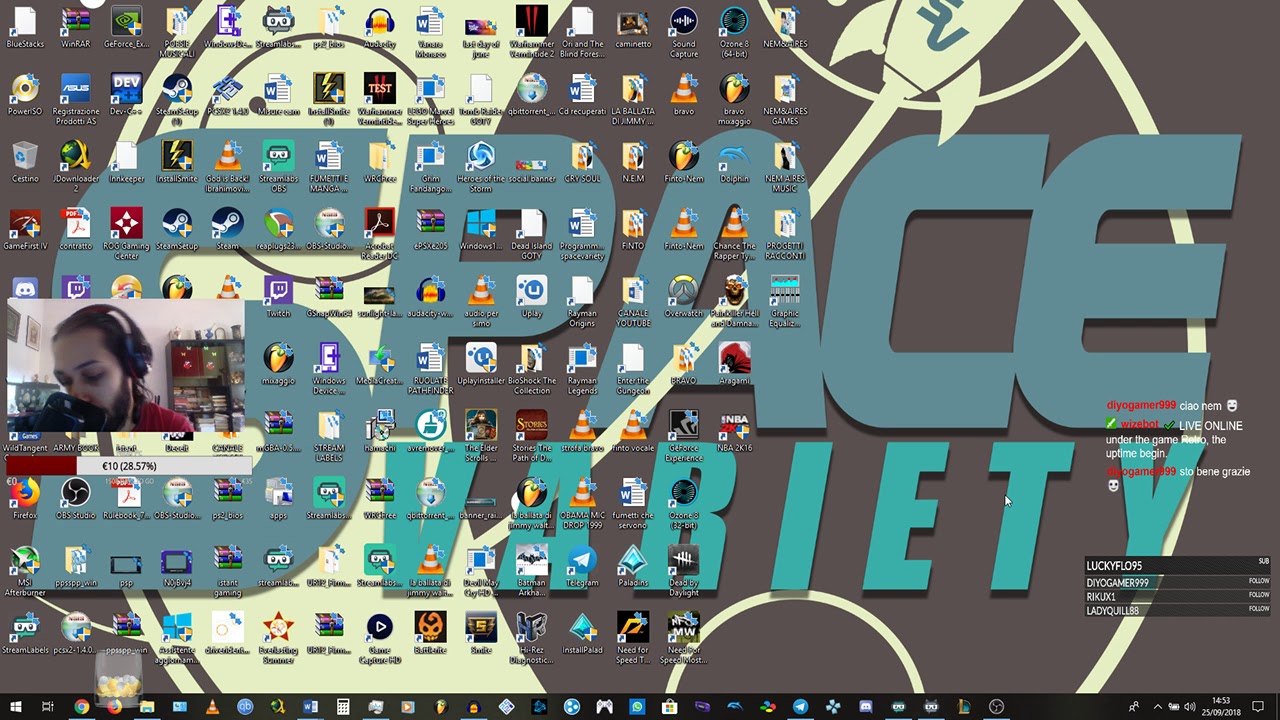Launch MSI Afterburner from the desktop
This screenshot has width=1280, height=720.
click(x=25, y=569)
